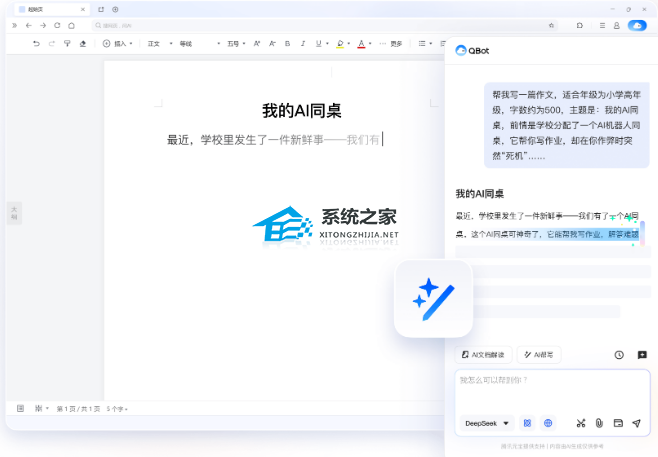Expand the underline style arrow

327,44
